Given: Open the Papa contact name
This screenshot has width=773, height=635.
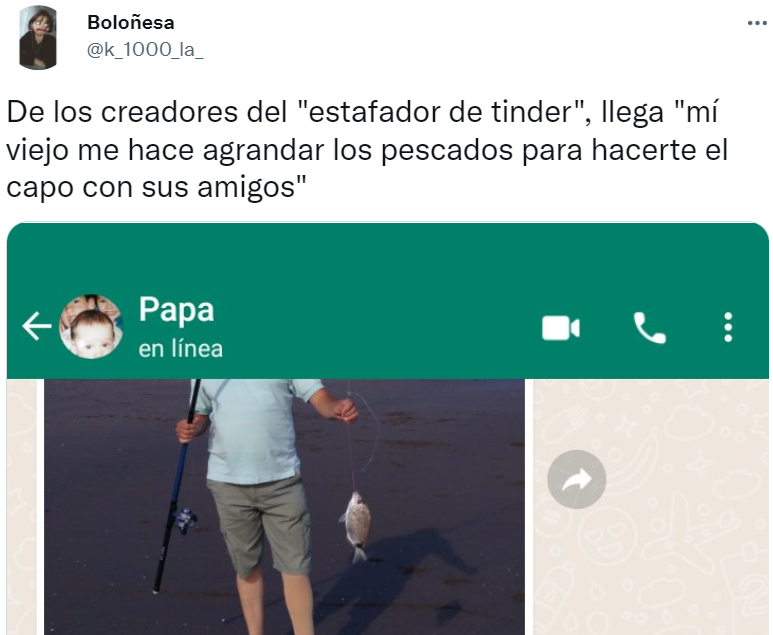Looking at the screenshot, I should click(x=176, y=310).
